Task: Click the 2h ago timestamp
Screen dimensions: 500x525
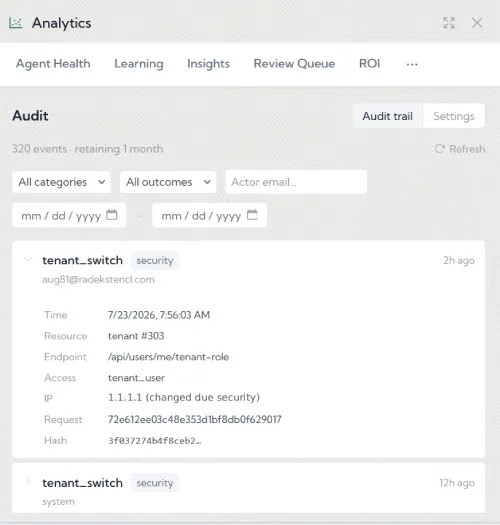Action: (x=459, y=260)
